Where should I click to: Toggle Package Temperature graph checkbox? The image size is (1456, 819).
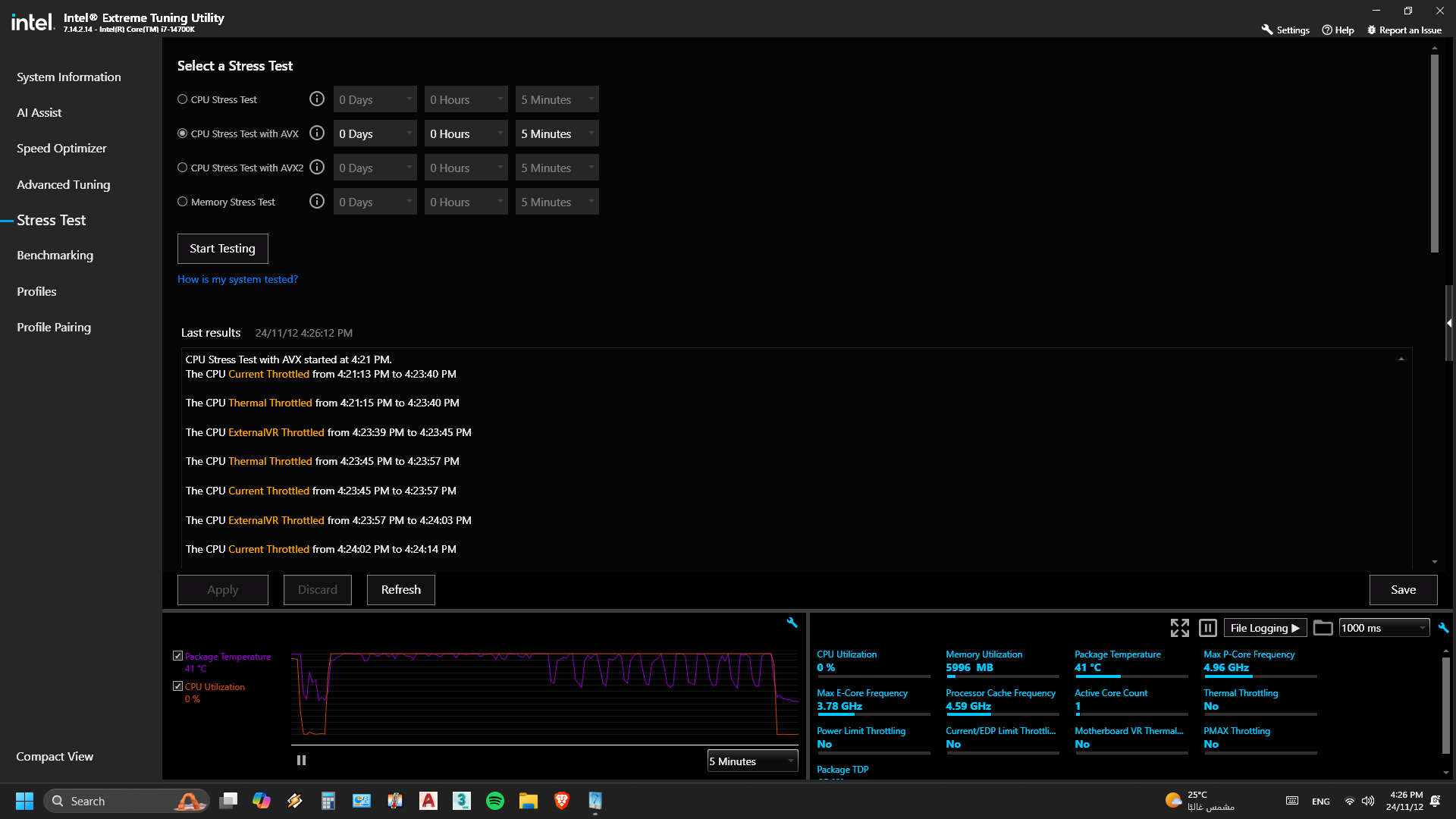(177, 656)
